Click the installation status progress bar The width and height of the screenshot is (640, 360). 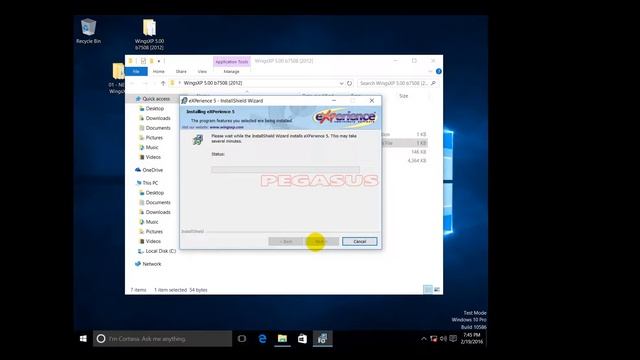tap(285, 169)
